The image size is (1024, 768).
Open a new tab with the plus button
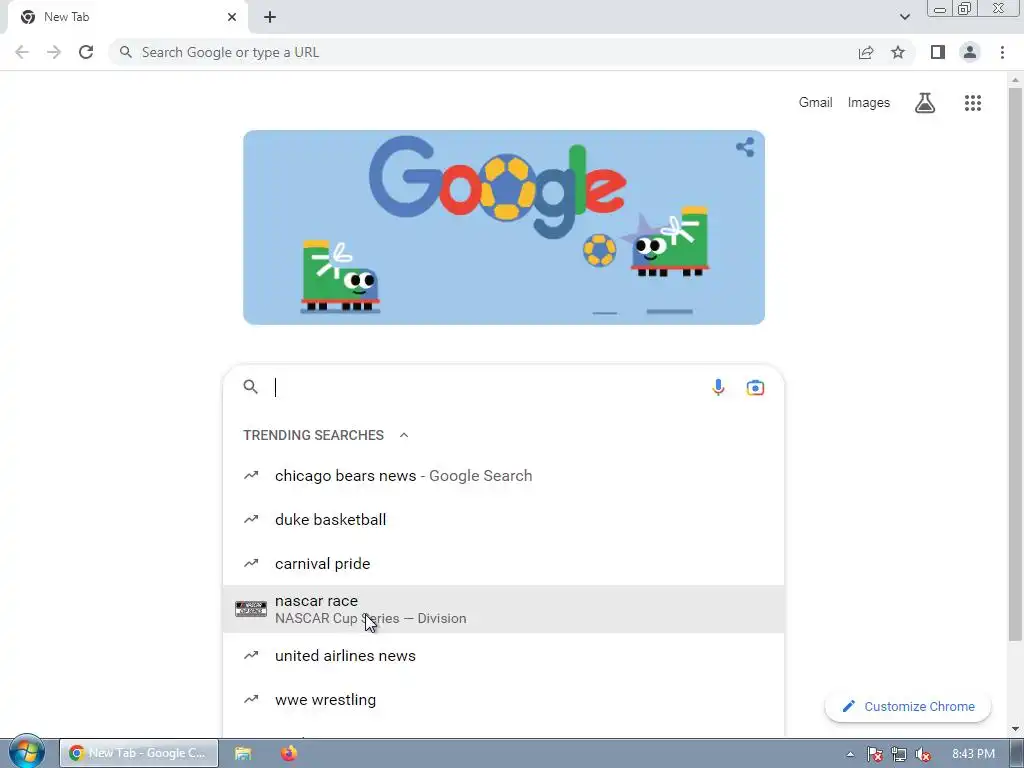(x=270, y=17)
